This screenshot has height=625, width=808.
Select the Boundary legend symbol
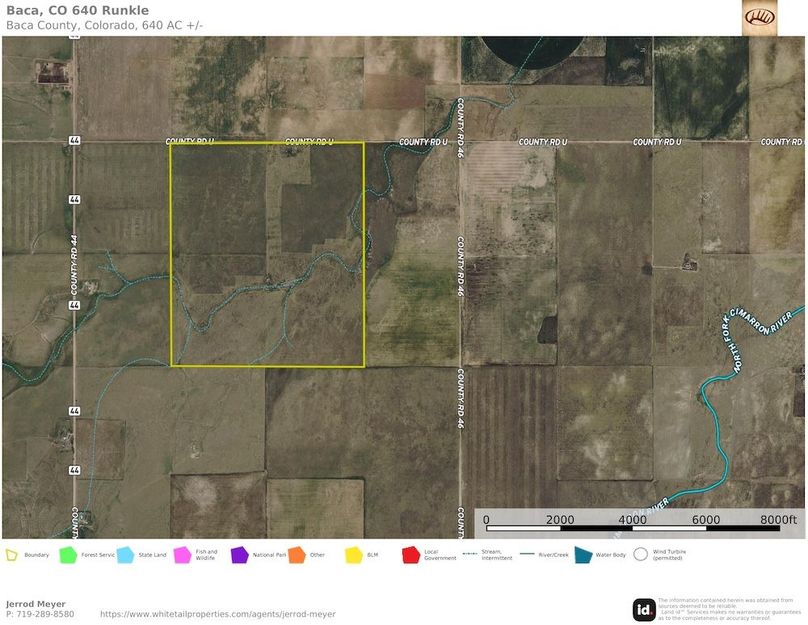12,556
